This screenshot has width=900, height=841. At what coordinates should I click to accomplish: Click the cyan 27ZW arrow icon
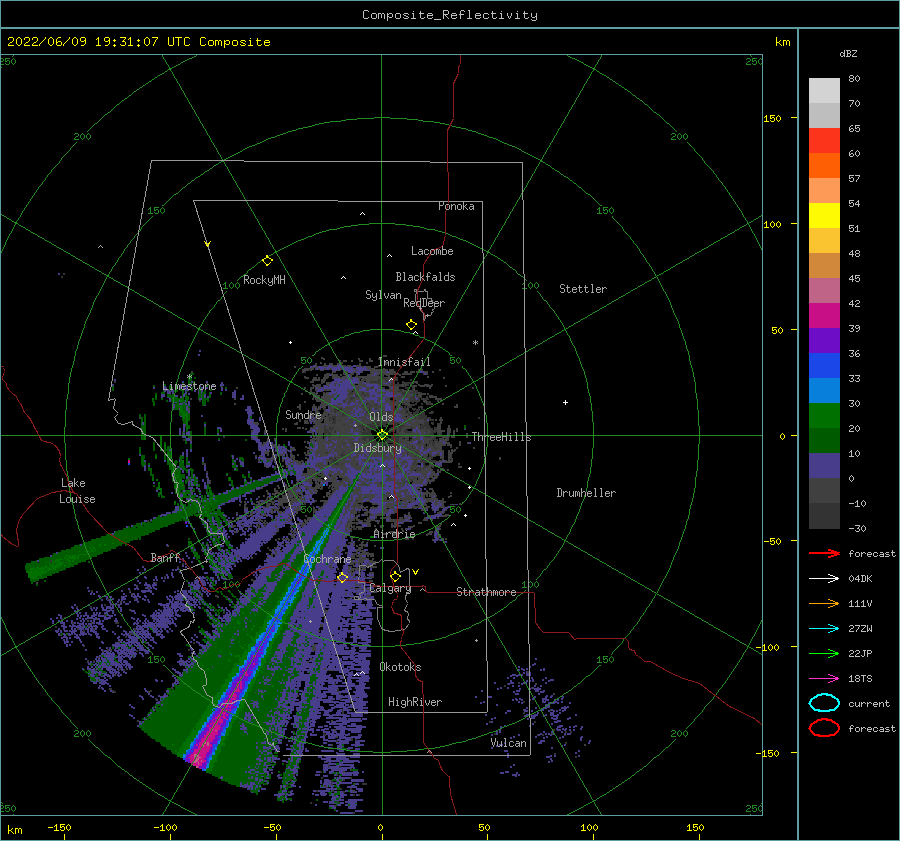[x=824, y=629]
